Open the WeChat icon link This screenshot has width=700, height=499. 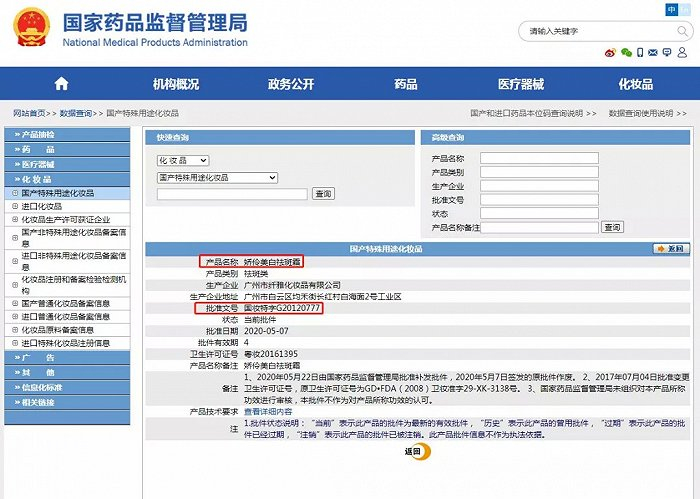coord(626,53)
